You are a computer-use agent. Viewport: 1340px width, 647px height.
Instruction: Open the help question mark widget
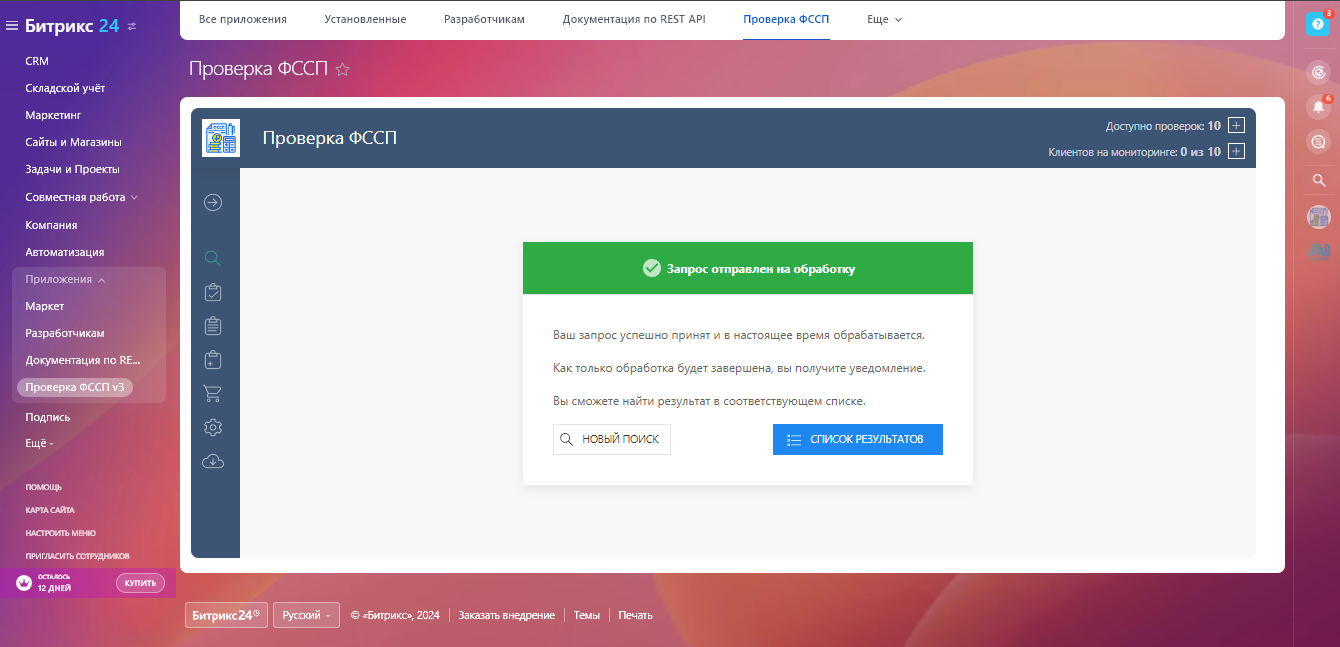click(x=1318, y=24)
